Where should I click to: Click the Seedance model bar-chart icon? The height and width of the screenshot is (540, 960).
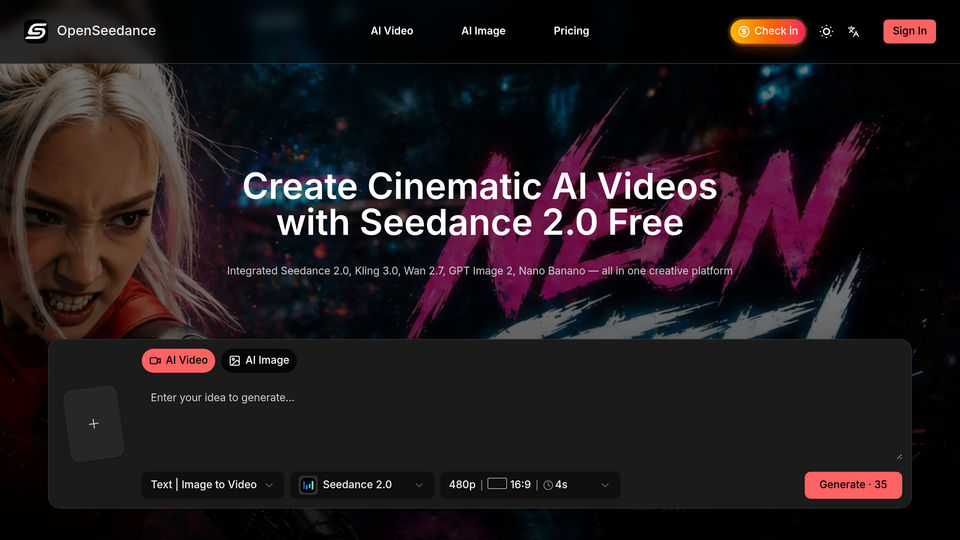[x=308, y=485]
